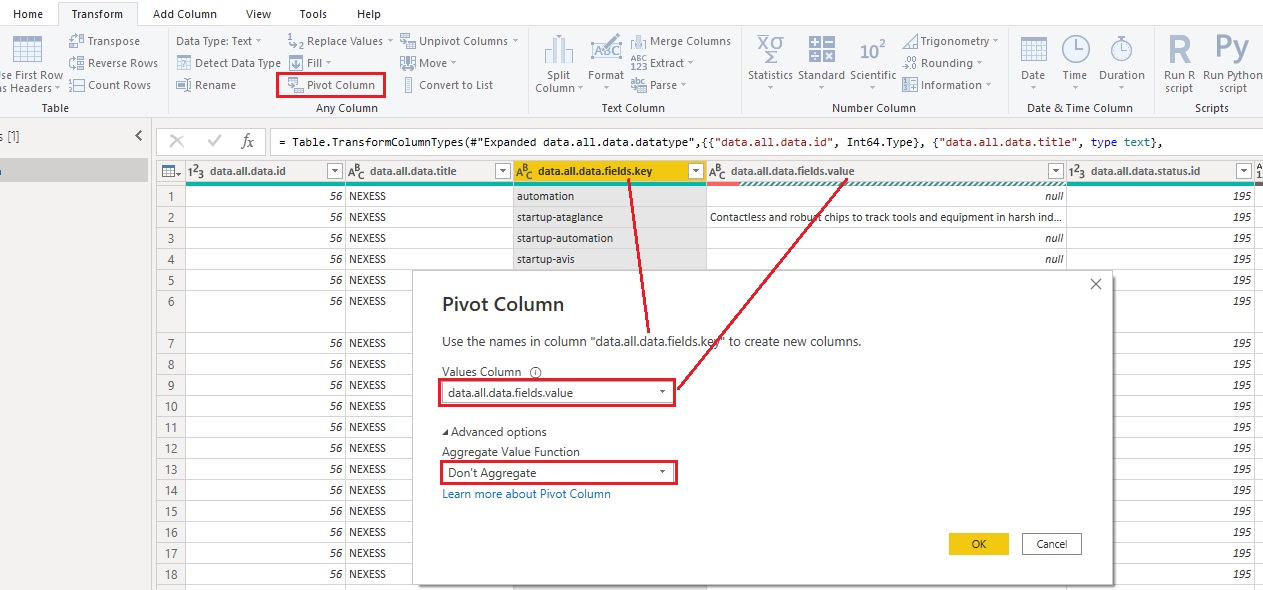Open filter dropdown for data.all.data.fields.value column
Screen dimensions: 1263x590
pos(1056,172)
